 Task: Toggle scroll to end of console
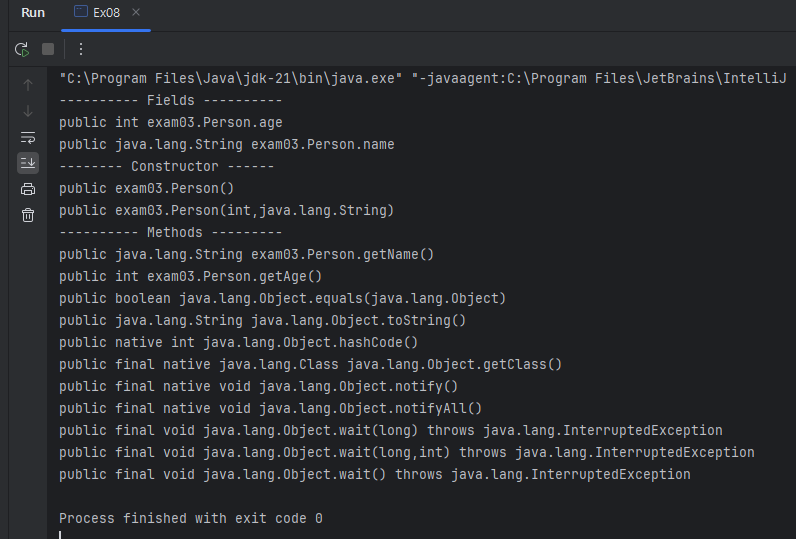tap(28, 162)
